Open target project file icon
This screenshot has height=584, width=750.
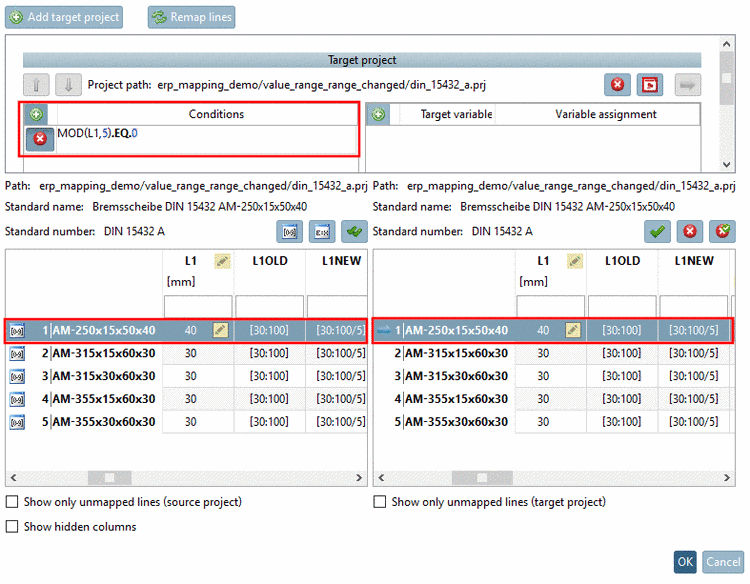click(x=650, y=85)
